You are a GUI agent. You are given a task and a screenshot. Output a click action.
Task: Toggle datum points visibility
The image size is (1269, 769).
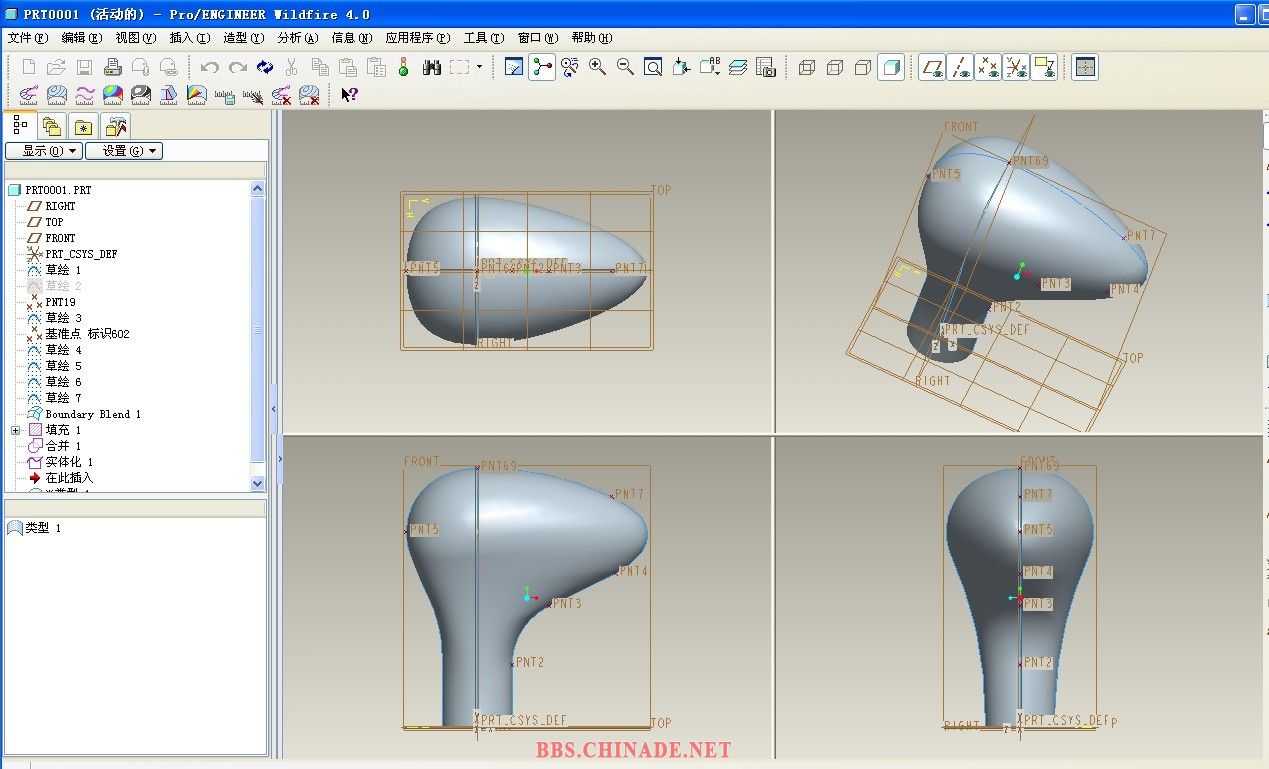tap(989, 67)
